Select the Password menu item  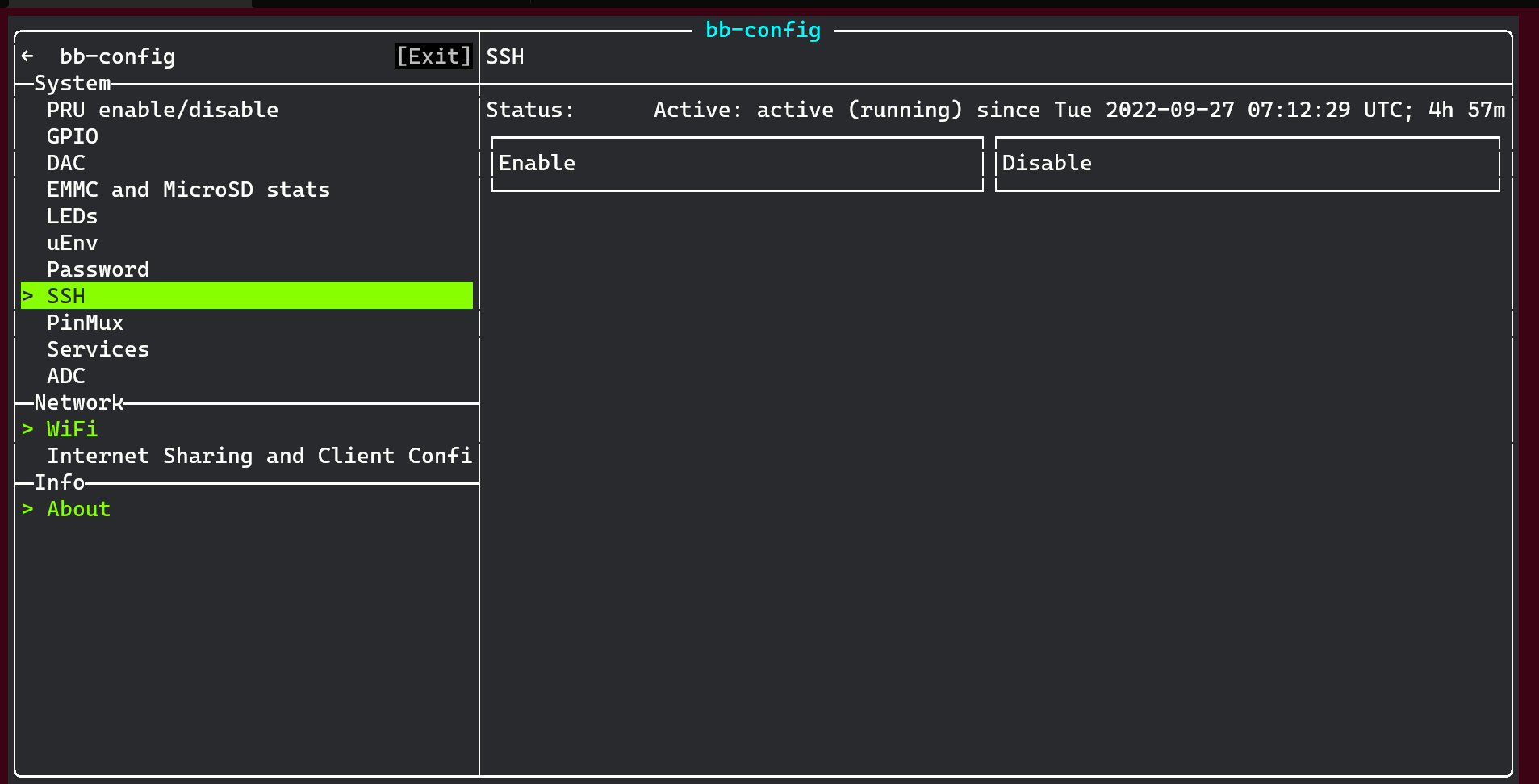[x=98, y=269]
